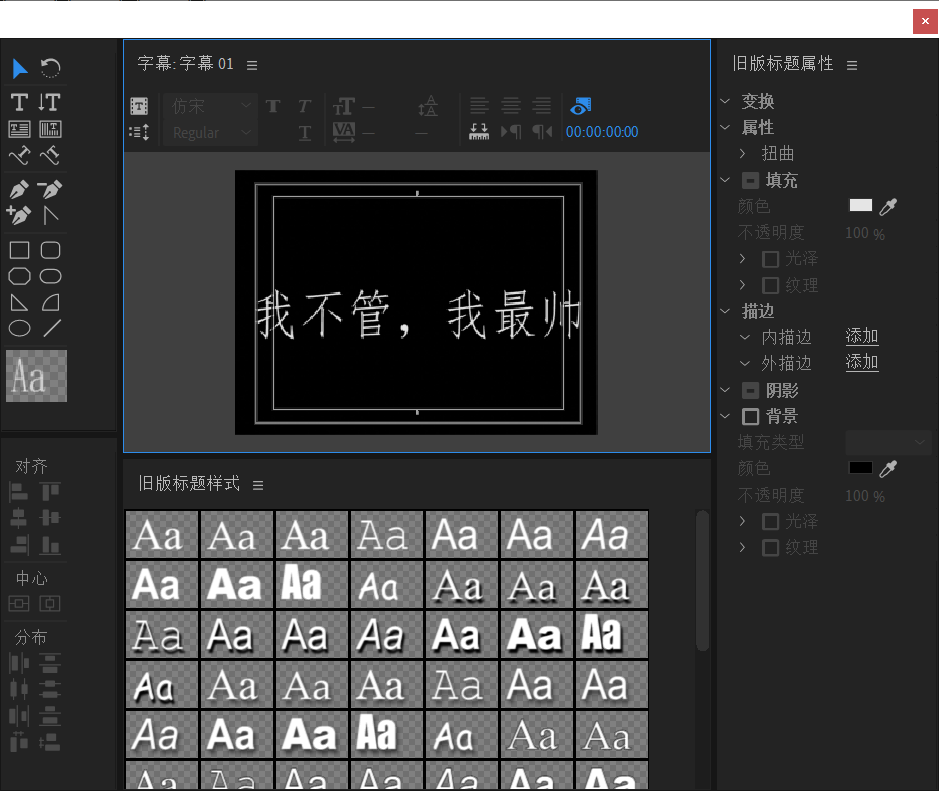
Task: Enable 纹理 checkbox under 填充
Action: 770,285
